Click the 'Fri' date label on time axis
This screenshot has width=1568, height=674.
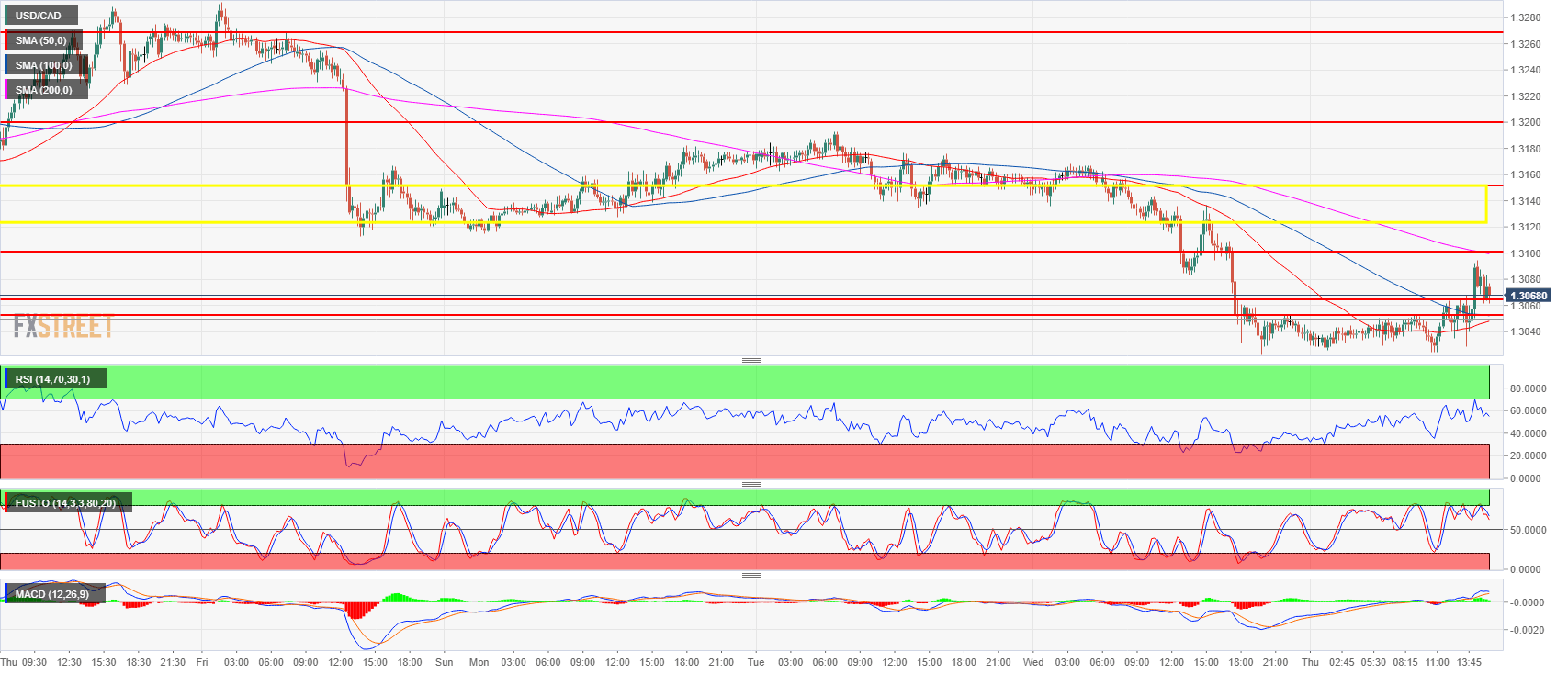pos(202,662)
